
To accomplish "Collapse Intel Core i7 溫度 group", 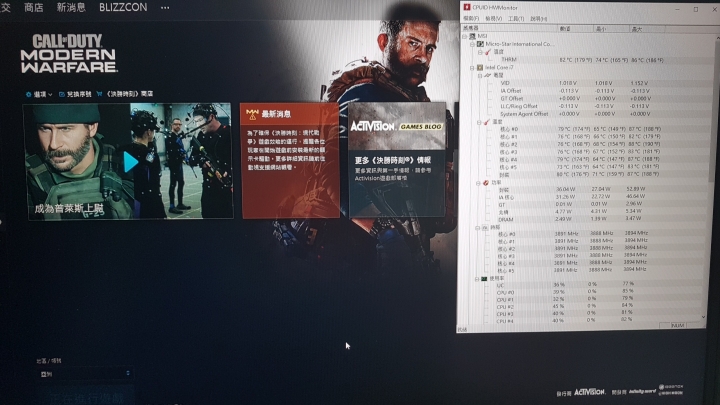I will pos(479,122).
